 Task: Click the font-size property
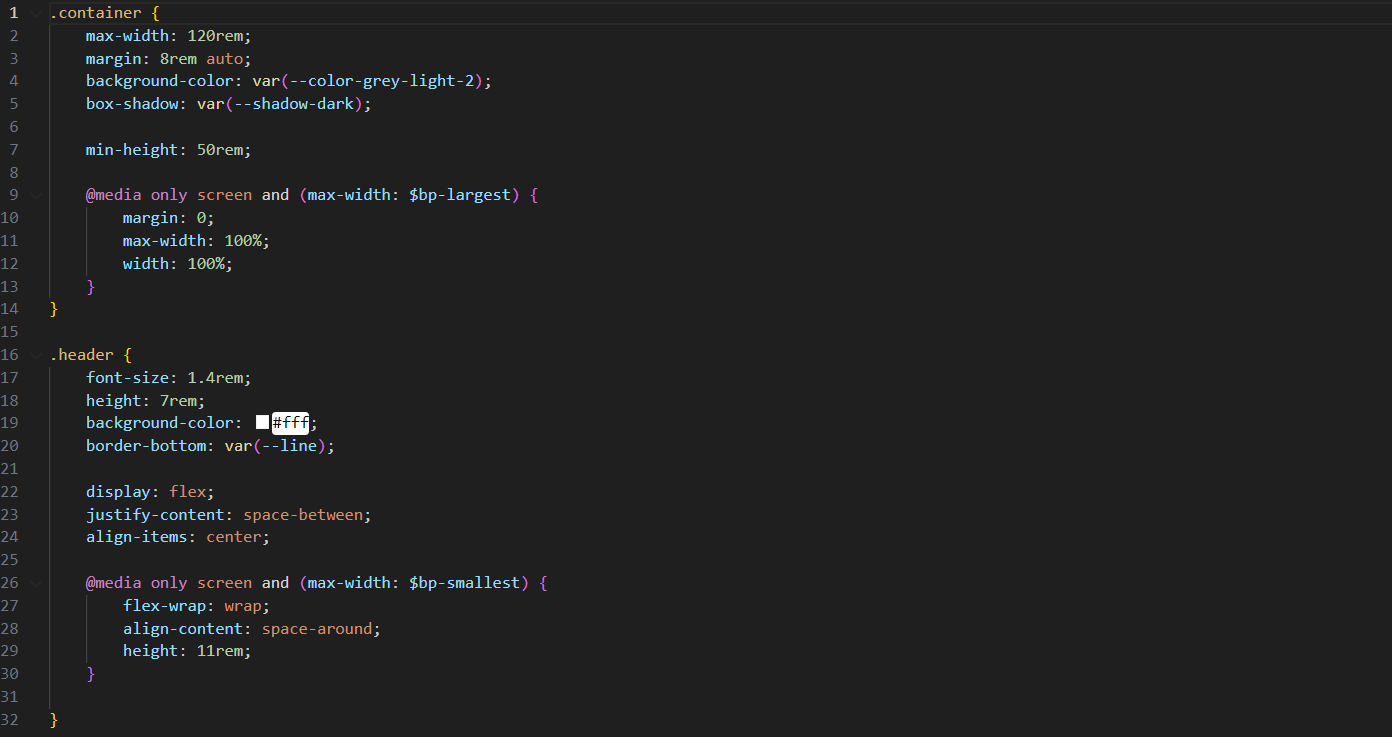point(127,378)
